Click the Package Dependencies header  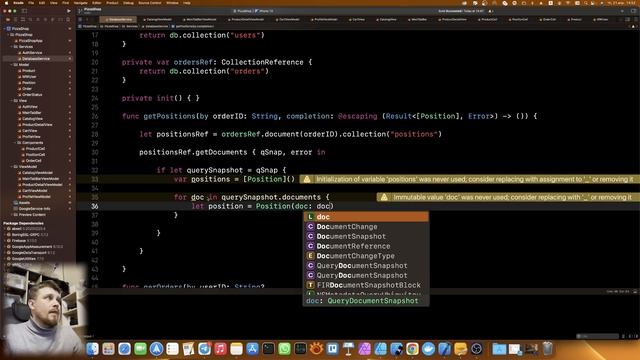click(23, 223)
